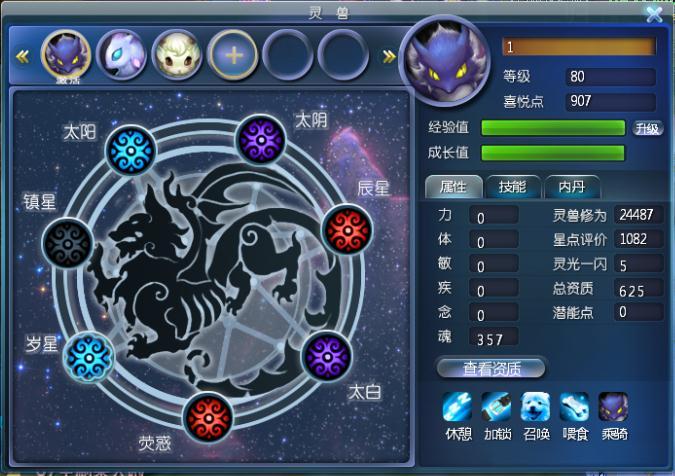Select the dark 镇星 star orb
The image size is (675, 476).
coord(68,244)
